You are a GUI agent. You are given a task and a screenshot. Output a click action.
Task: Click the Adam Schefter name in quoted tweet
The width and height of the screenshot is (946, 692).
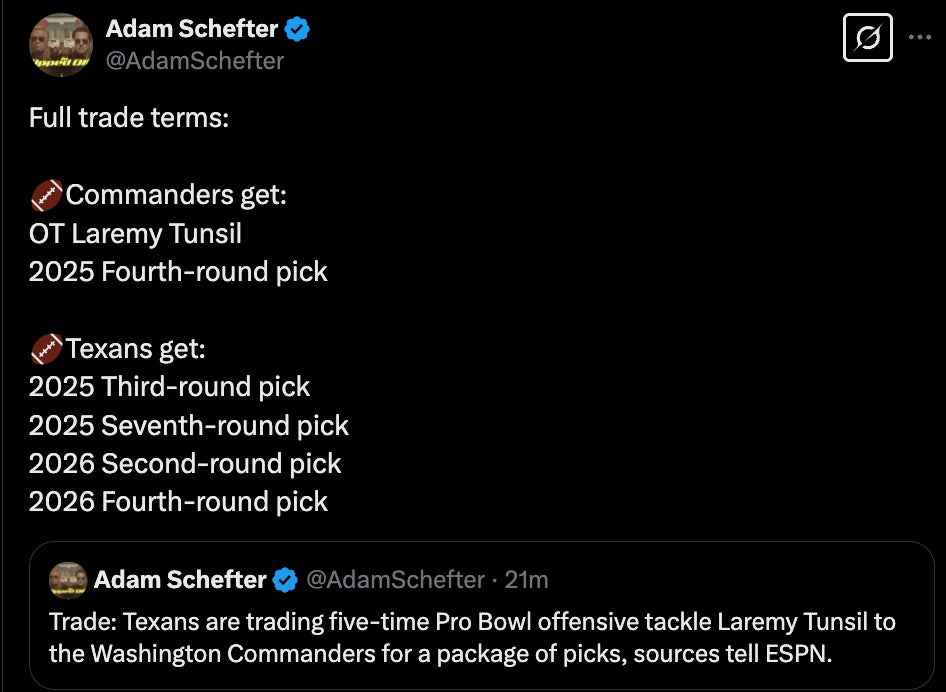pos(180,579)
